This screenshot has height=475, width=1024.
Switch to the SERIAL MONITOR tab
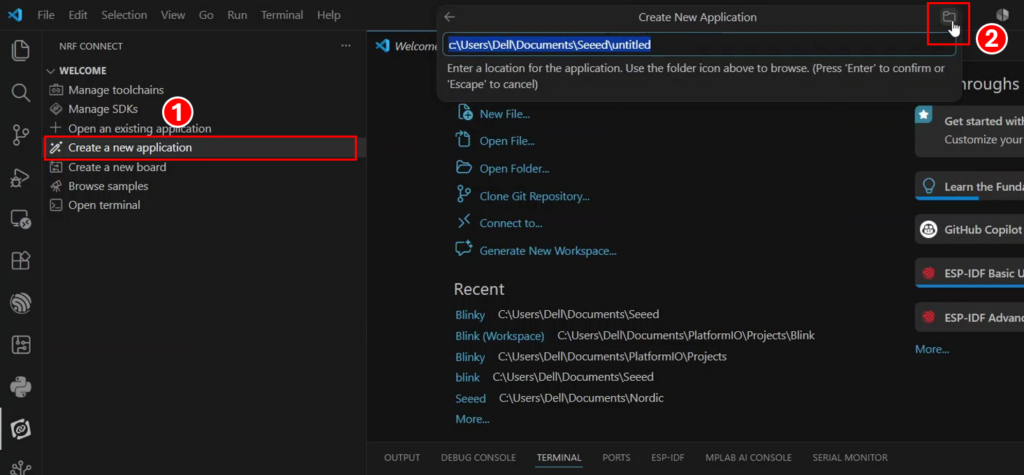coord(850,458)
